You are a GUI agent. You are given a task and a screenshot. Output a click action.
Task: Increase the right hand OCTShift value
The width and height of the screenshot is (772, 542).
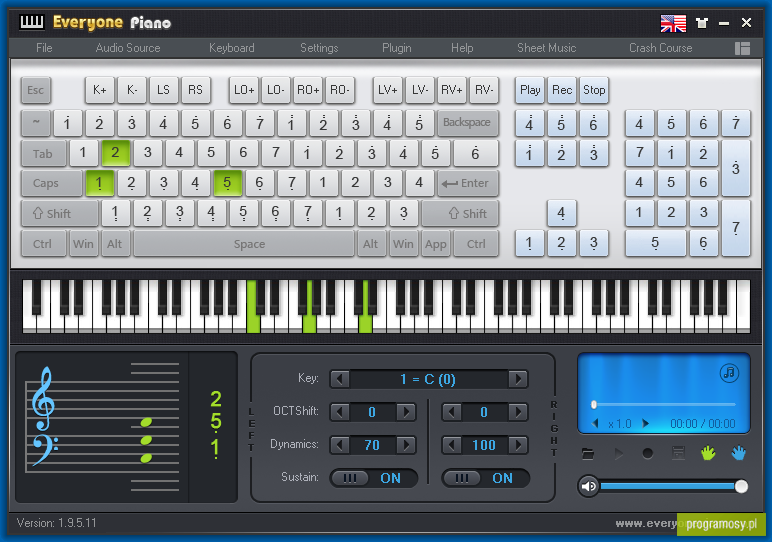[518, 412]
